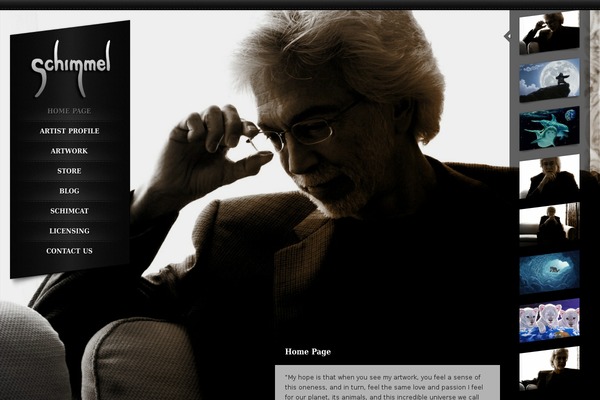600x400 pixels.
Task: Open the Schimcat menu item
Action: tap(69, 211)
